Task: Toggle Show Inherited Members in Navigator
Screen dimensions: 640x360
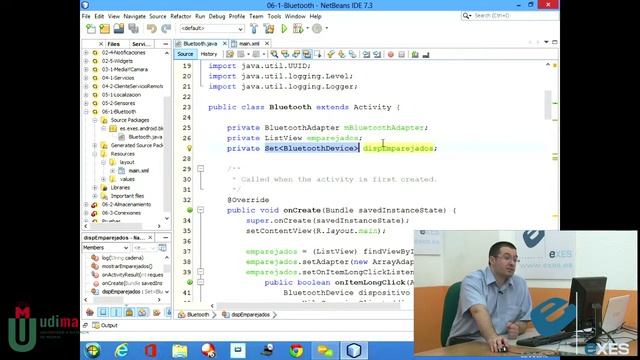Action: pos(90,313)
